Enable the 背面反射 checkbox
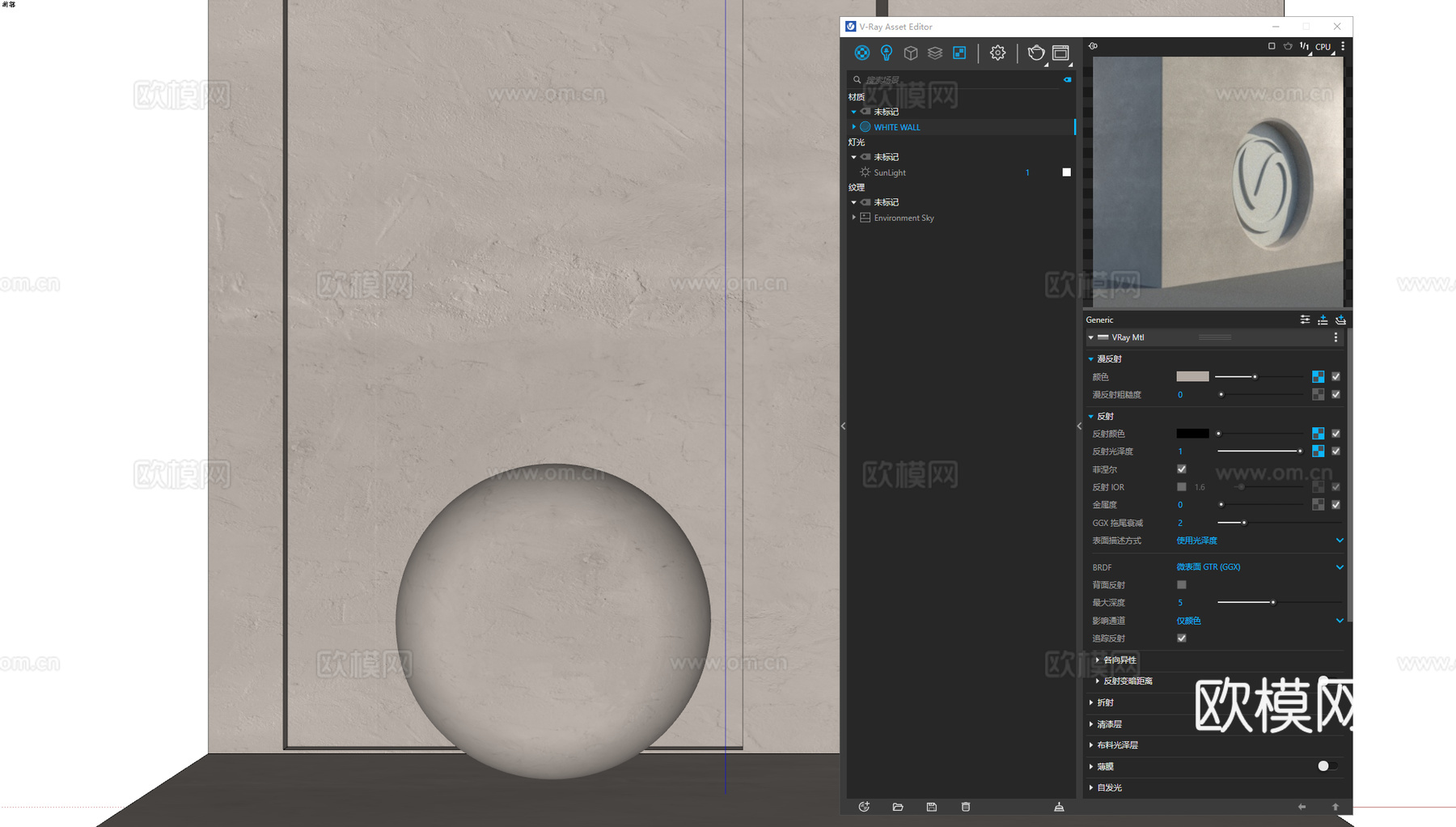The height and width of the screenshot is (827, 1456). tap(1182, 584)
